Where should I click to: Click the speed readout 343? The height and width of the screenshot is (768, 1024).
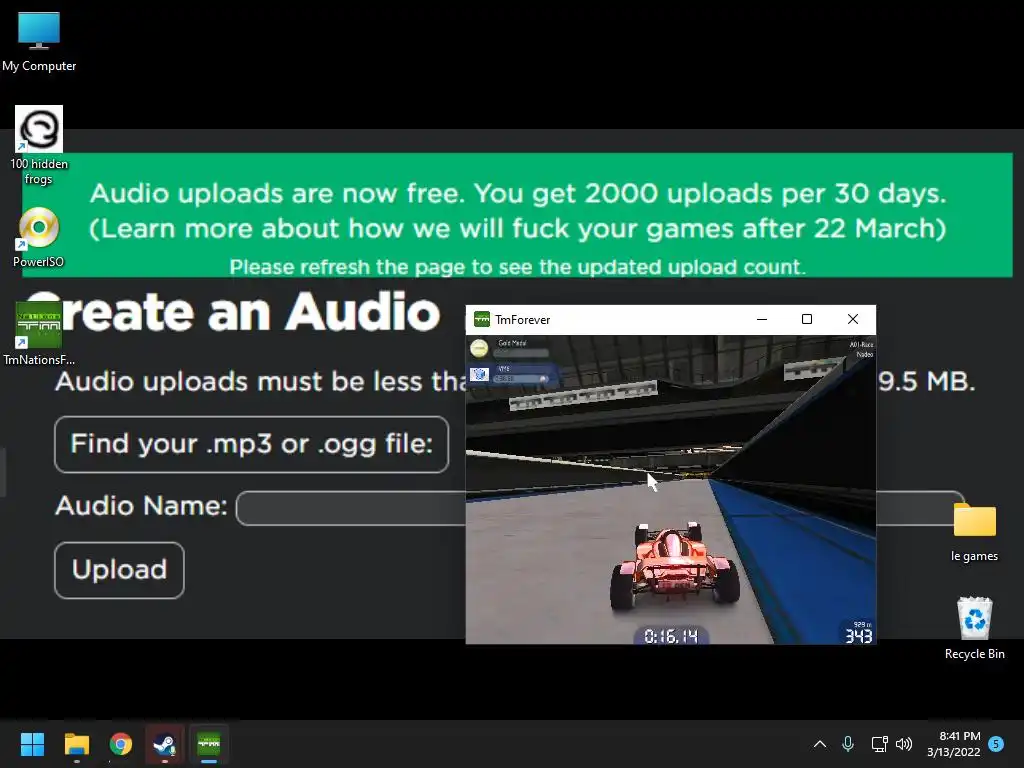point(858,636)
